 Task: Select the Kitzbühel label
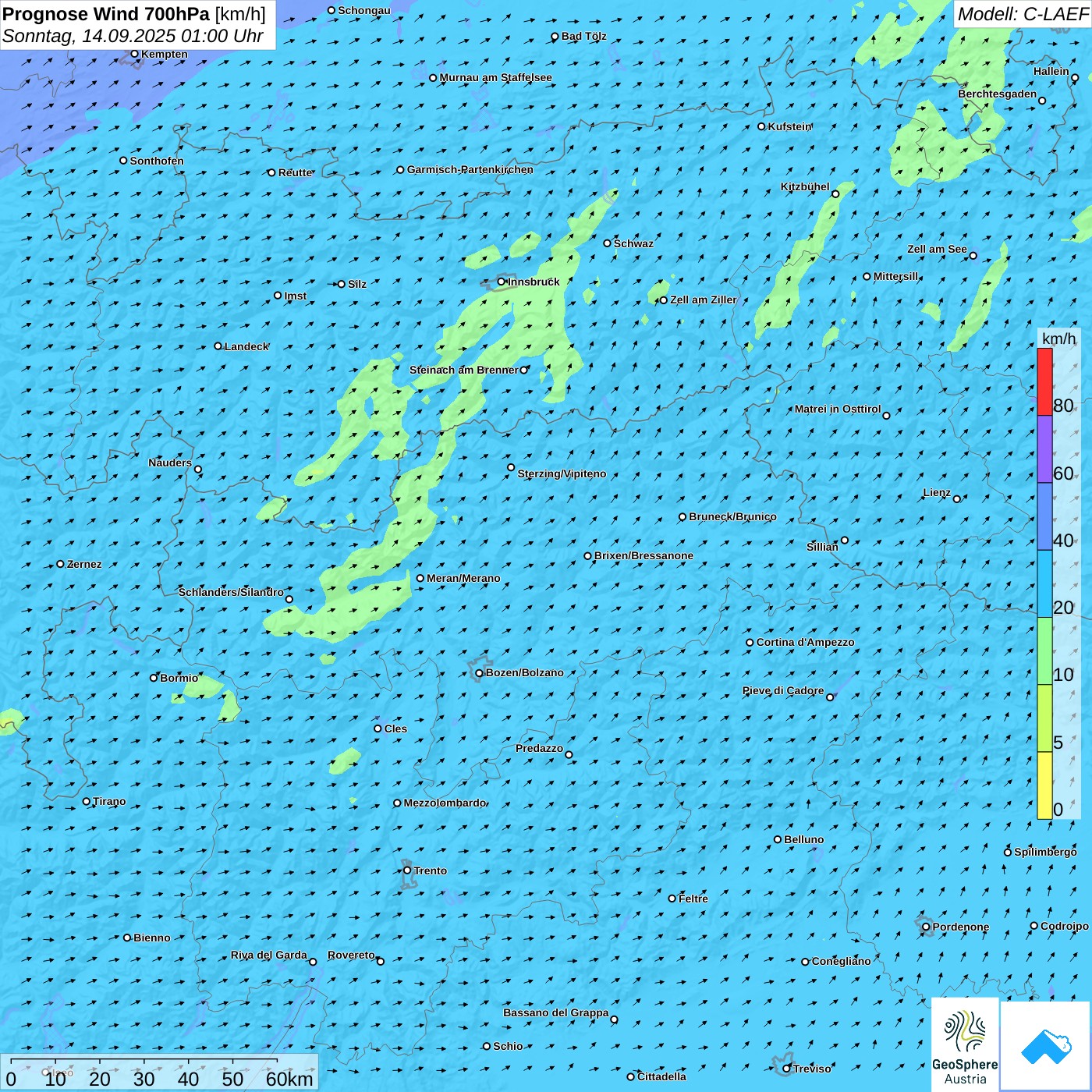pyautogui.click(x=805, y=186)
